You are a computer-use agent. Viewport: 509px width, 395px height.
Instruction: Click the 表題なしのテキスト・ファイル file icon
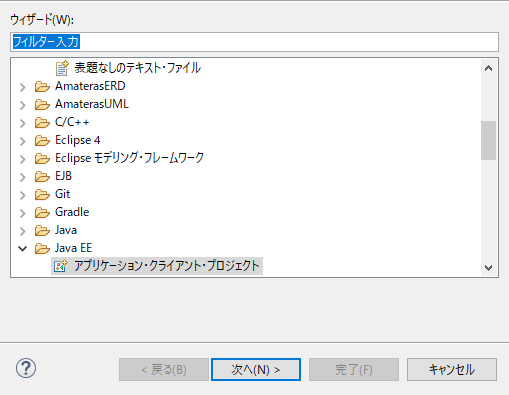tap(62, 68)
